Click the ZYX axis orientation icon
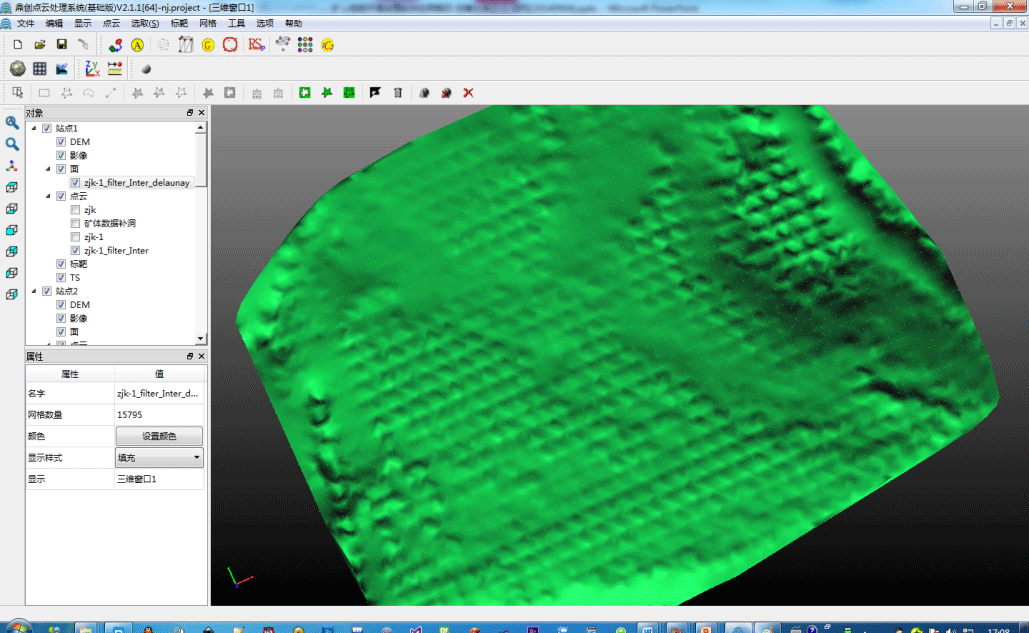1029x633 pixels. 92,69
